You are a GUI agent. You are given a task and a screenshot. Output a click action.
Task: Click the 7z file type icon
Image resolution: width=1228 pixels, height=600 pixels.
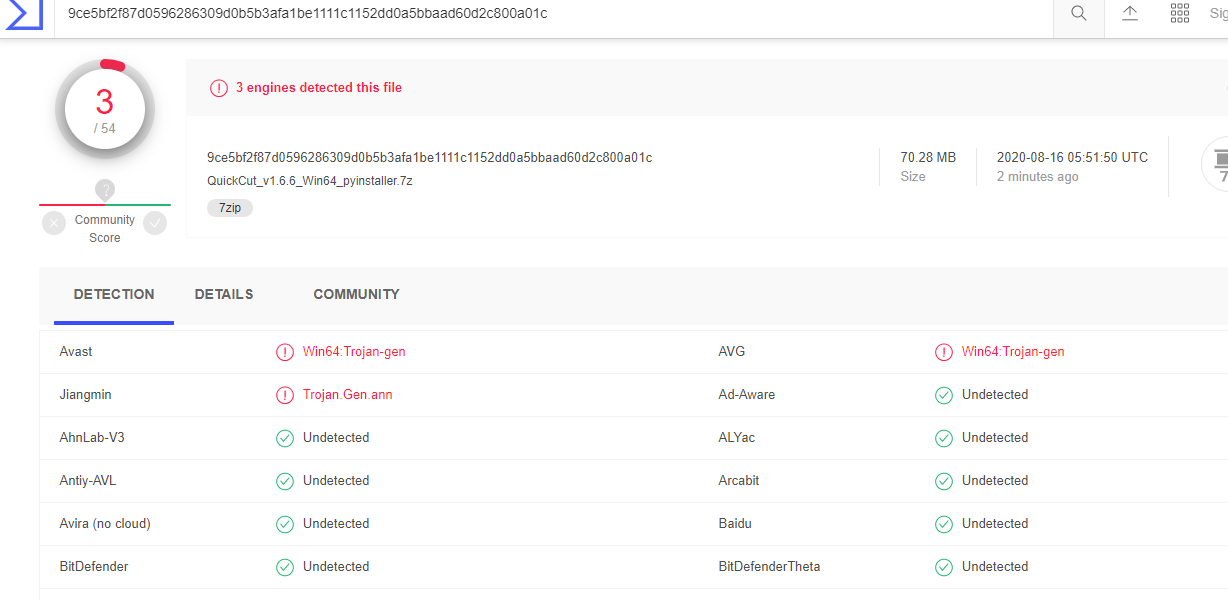tap(1218, 163)
